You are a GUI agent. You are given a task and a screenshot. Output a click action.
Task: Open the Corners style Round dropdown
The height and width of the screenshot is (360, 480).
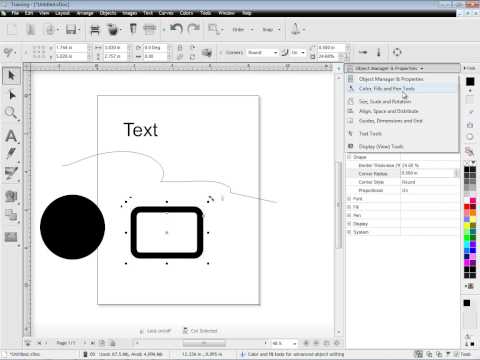point(262,53)
